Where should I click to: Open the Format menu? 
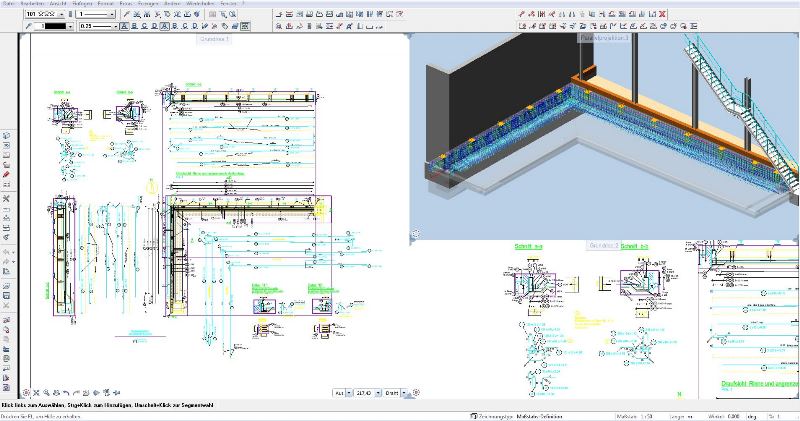click(x=106, y=3)
